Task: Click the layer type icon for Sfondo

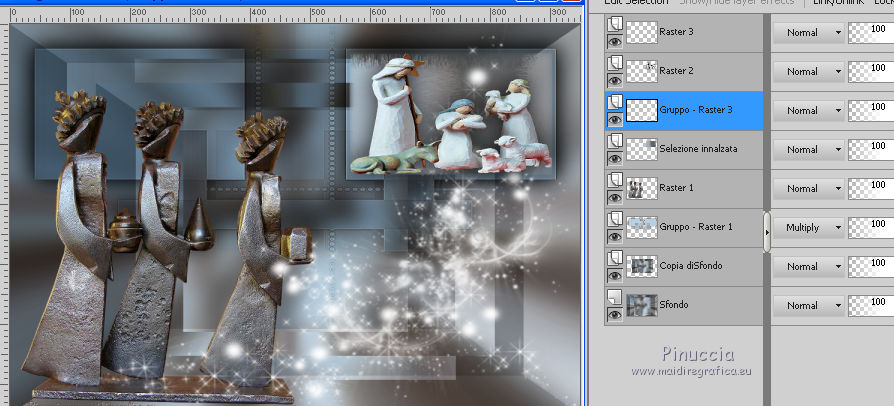Action: [615, 297]
